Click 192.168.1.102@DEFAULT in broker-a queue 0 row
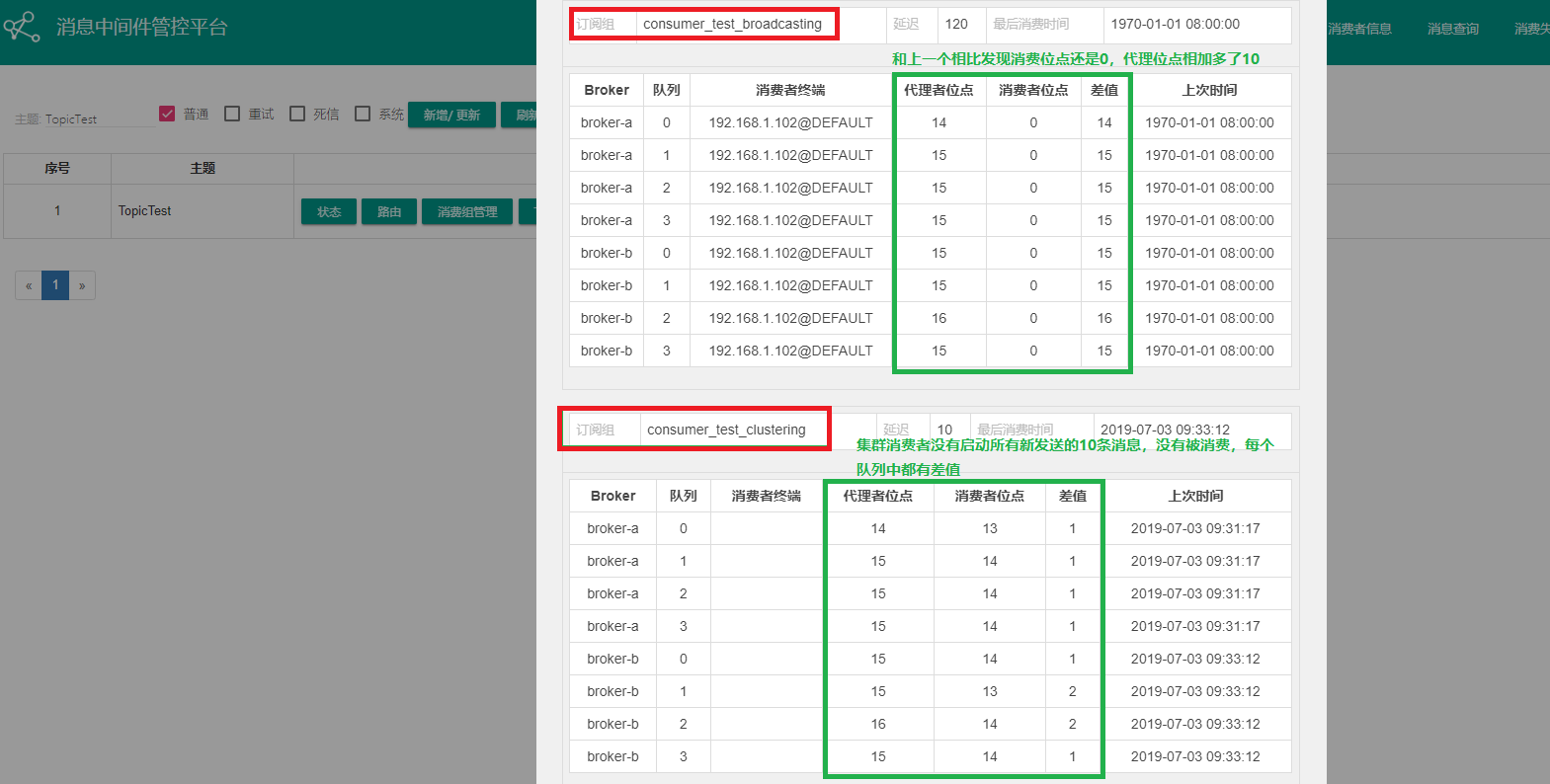Image resolution: width=1550 pixels, height=784 pixels. pyautogui.click(x=790, y=122)
